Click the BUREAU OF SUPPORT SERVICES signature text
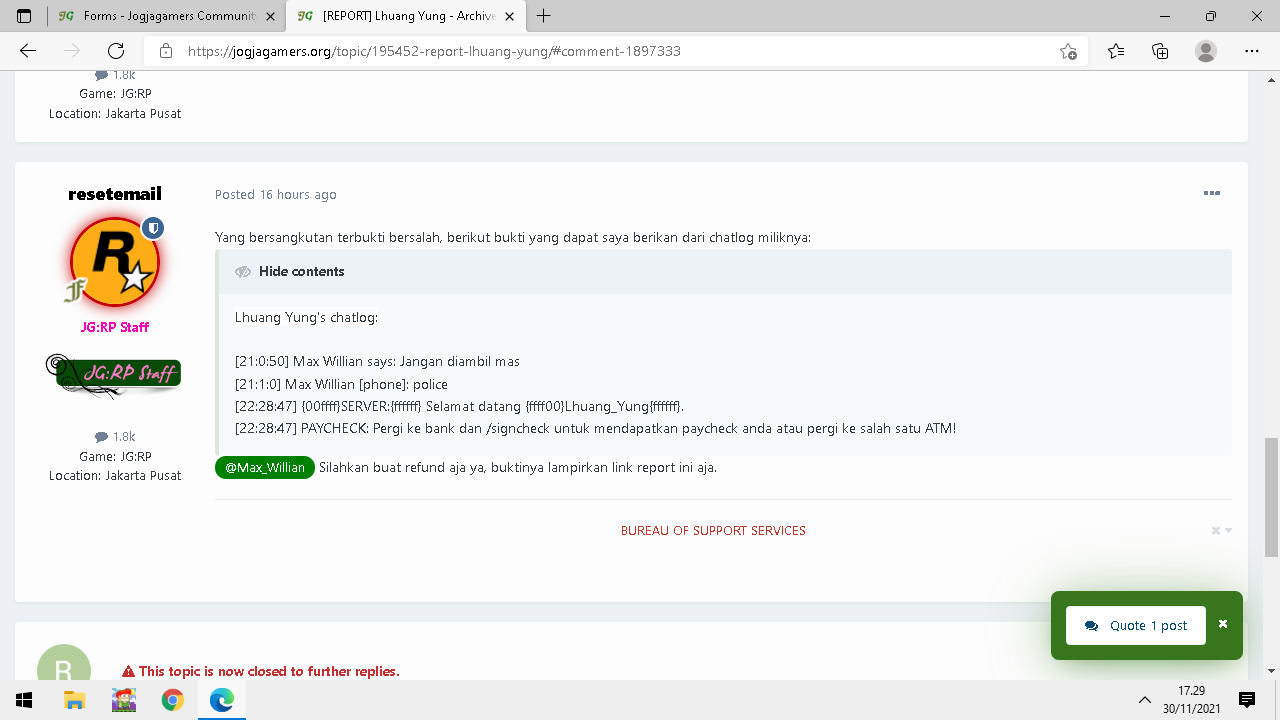 click(x=713, y=531)
